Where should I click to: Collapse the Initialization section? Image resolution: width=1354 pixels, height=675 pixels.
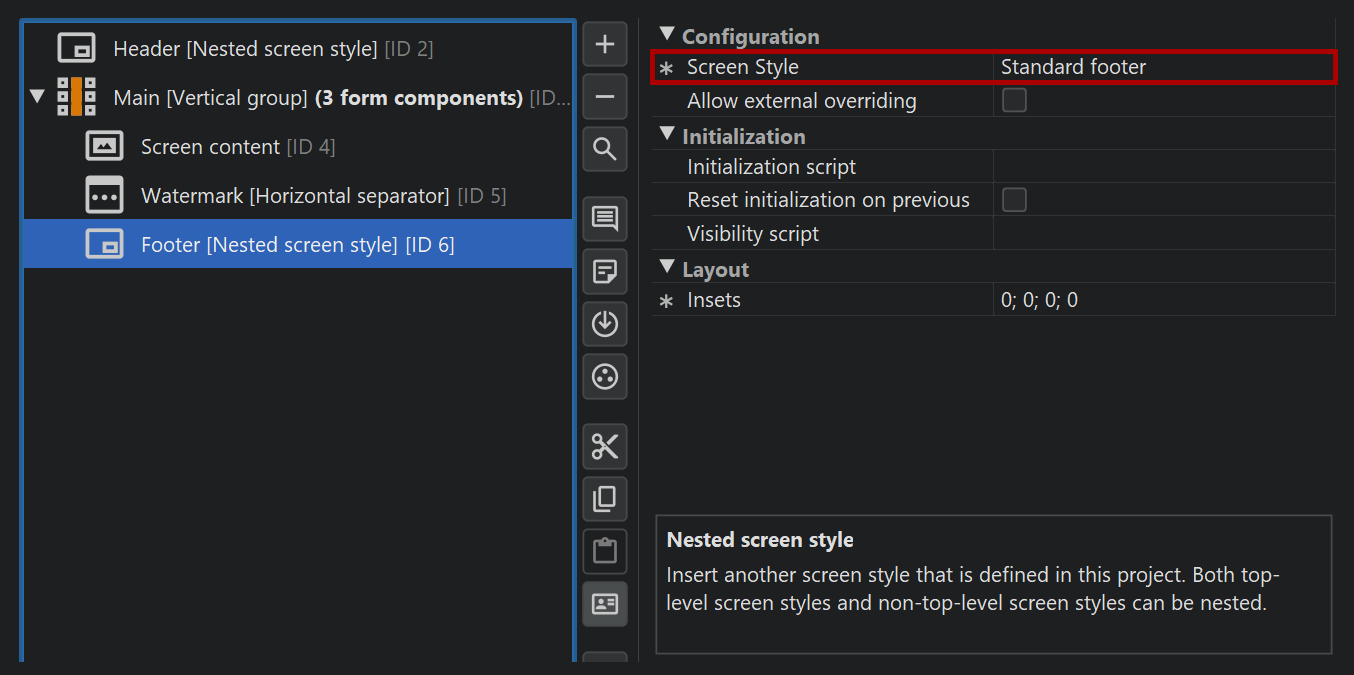point(667,135)
